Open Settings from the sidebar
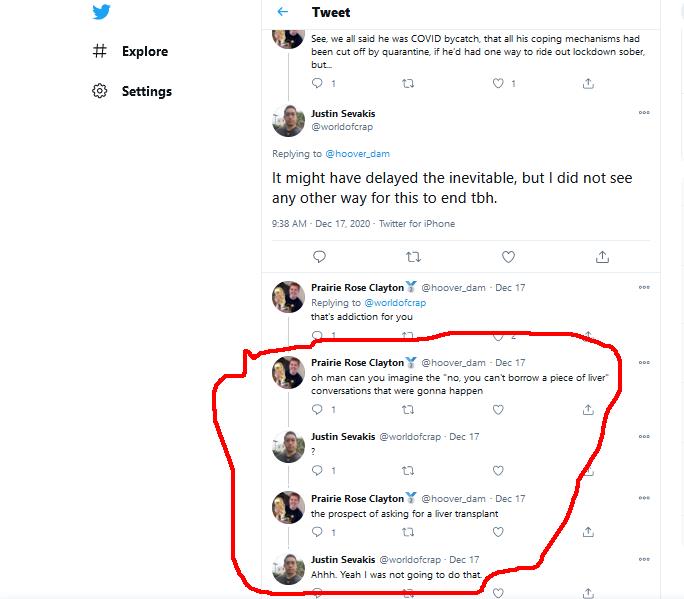 pos(146,91)
